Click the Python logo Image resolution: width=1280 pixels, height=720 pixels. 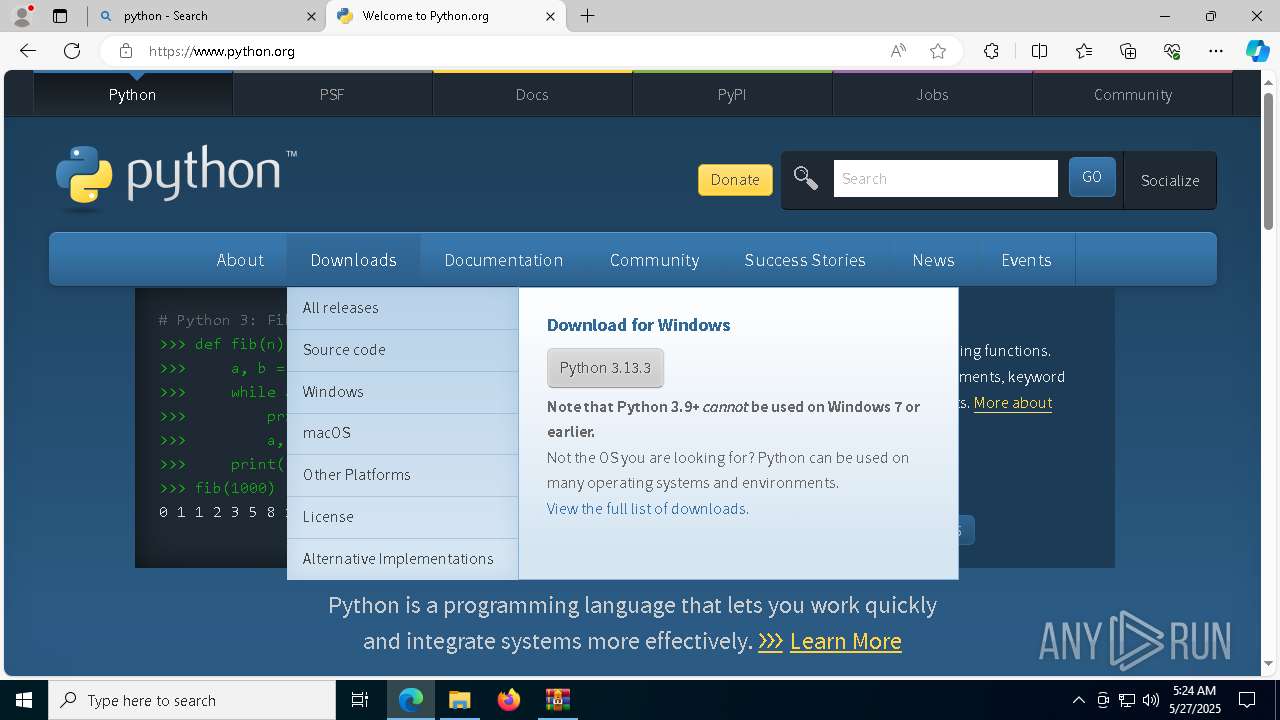pos(176,178)
